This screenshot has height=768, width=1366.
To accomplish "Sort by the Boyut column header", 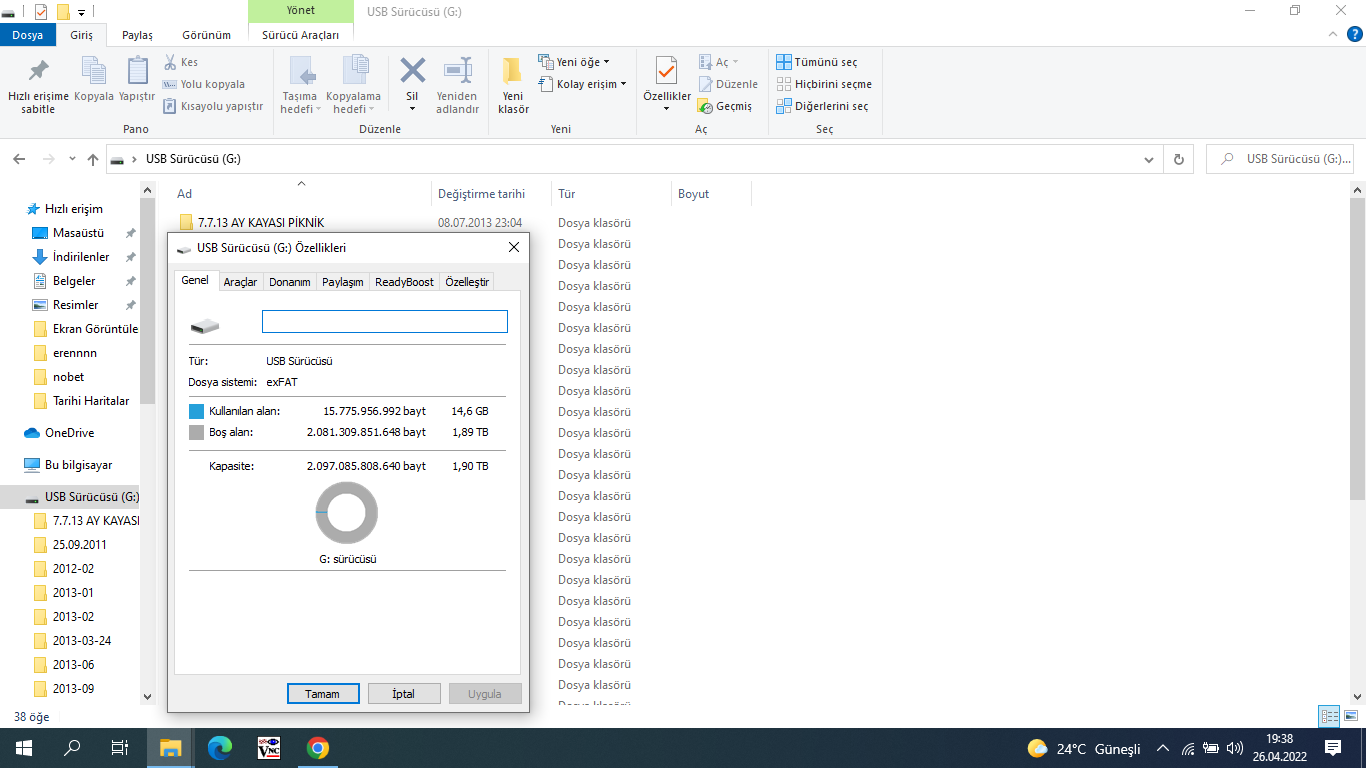I will click(x=693, y=194).
